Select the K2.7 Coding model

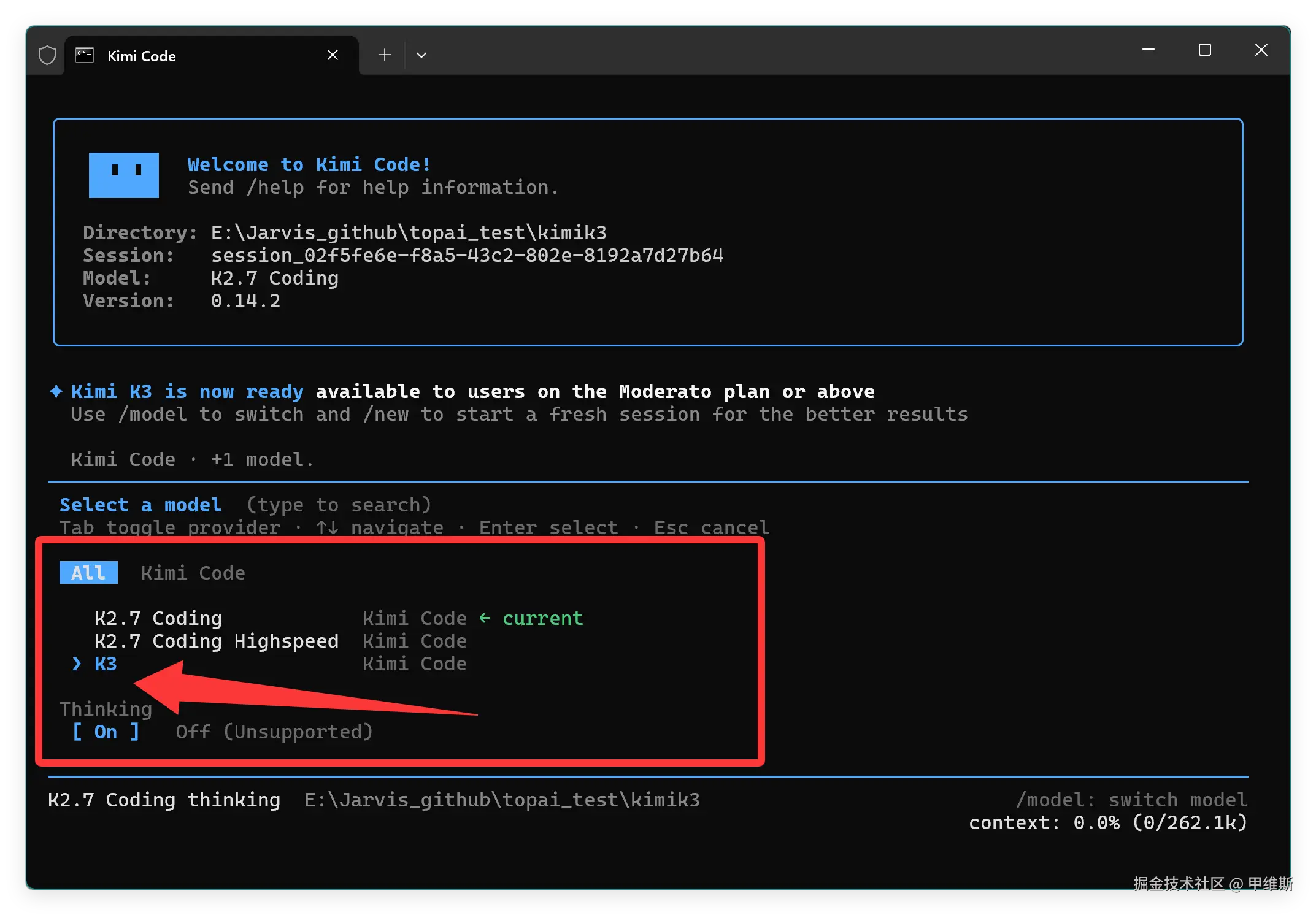click(x=158, y=618)
